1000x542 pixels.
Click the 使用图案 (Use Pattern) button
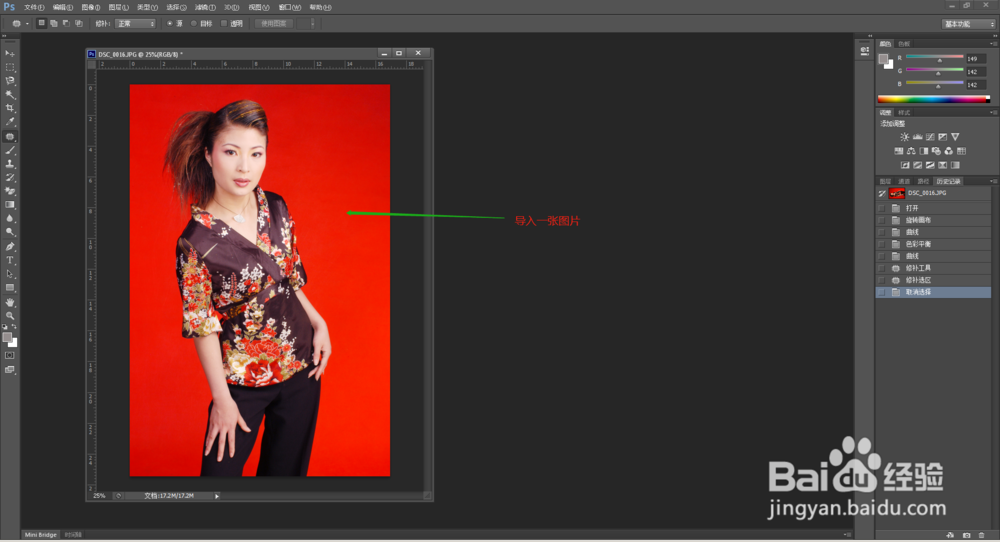click(x=274, y=24)
